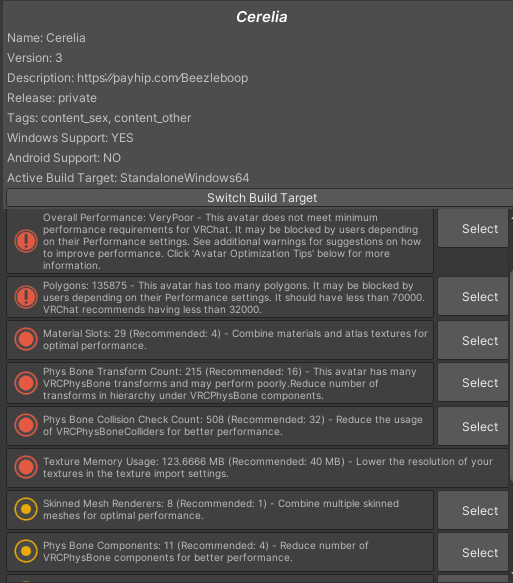Click Switch Build Target button
Image resolution: width=513 pixels, height=583 pixels.
[260, 198]
